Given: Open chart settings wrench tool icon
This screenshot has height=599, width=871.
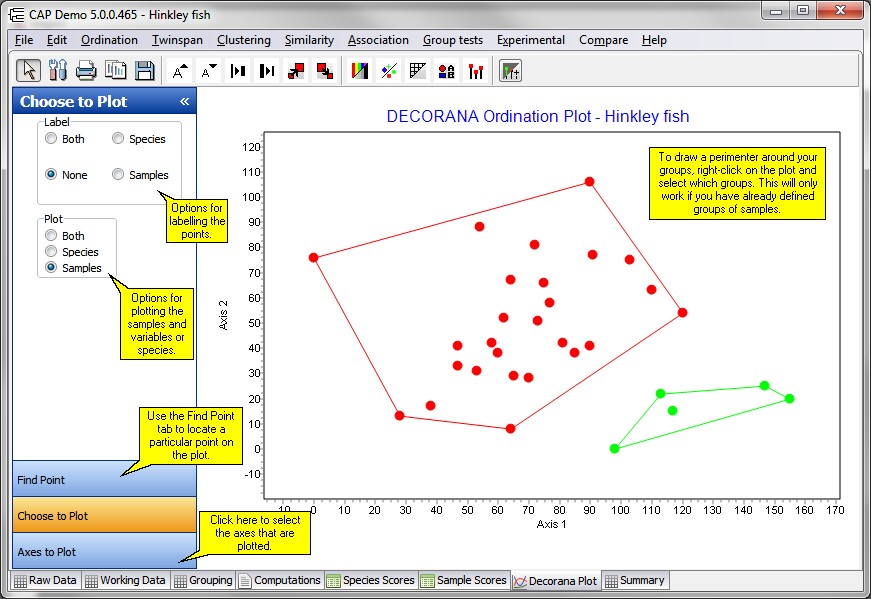Looking at the screenshot, I should (x=57, y=71).
